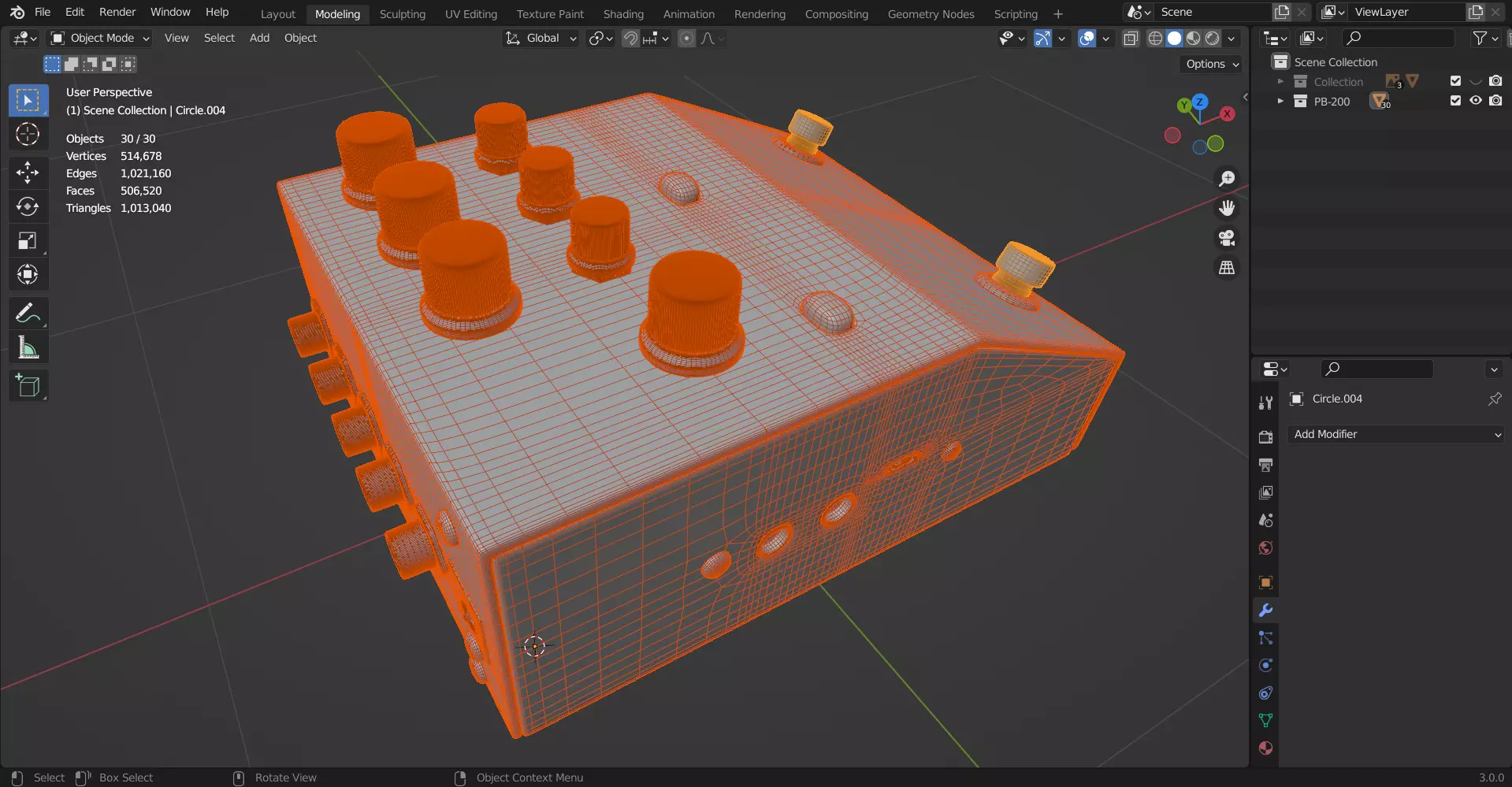Switch to wireframe viewport shading
Image resolution: width=1512 pixels, height=787 pixels.
pos(1155,38)
